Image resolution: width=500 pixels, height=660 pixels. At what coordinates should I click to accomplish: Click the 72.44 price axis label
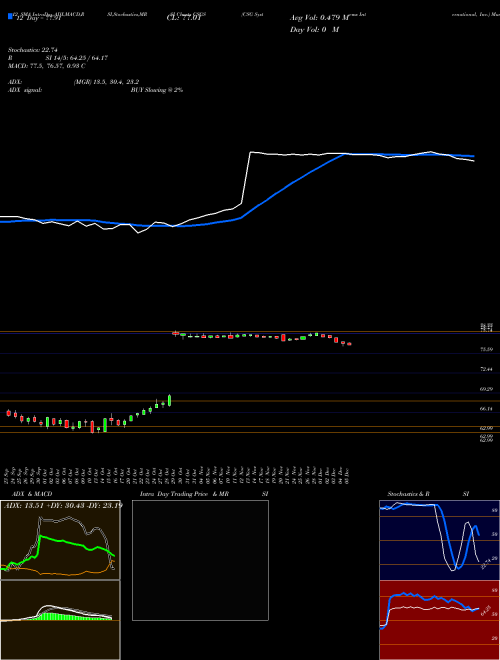486,369
